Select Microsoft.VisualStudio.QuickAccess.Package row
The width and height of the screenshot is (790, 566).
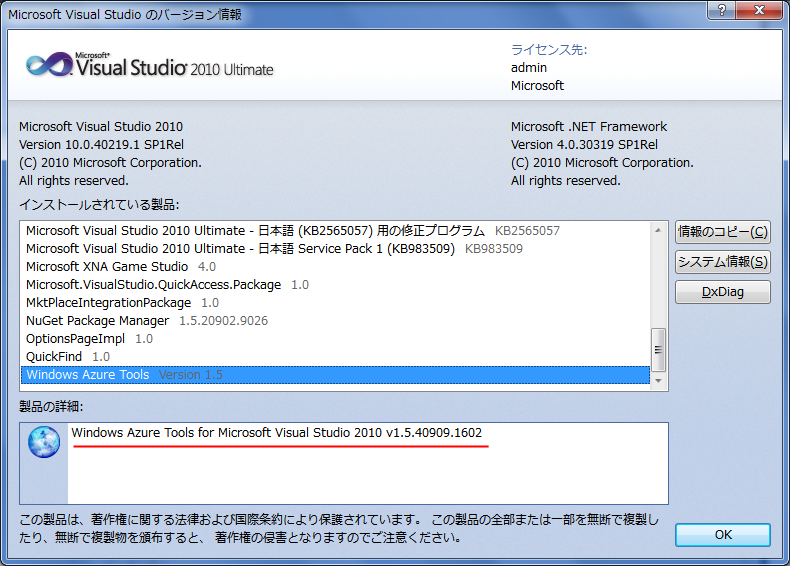335,285
